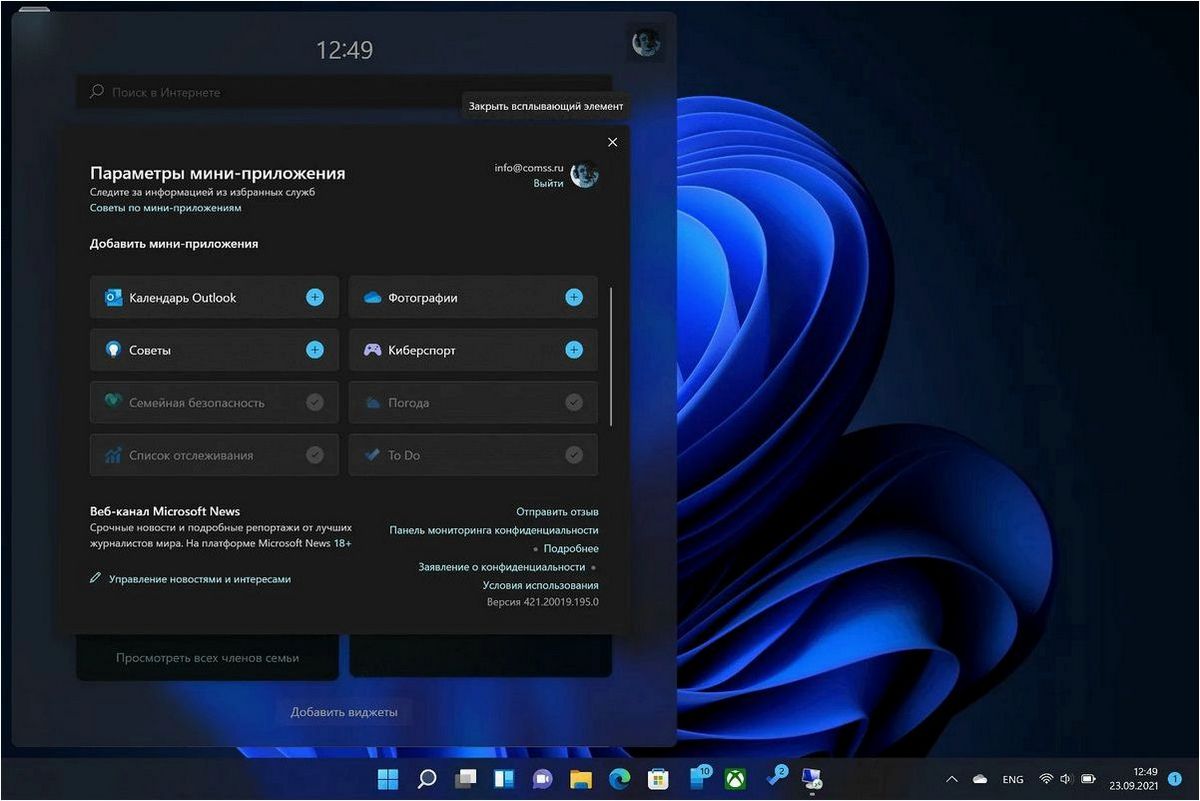Click the Xbox icon on the taskbar
The image size is (1200, 801).
point(734,779)
